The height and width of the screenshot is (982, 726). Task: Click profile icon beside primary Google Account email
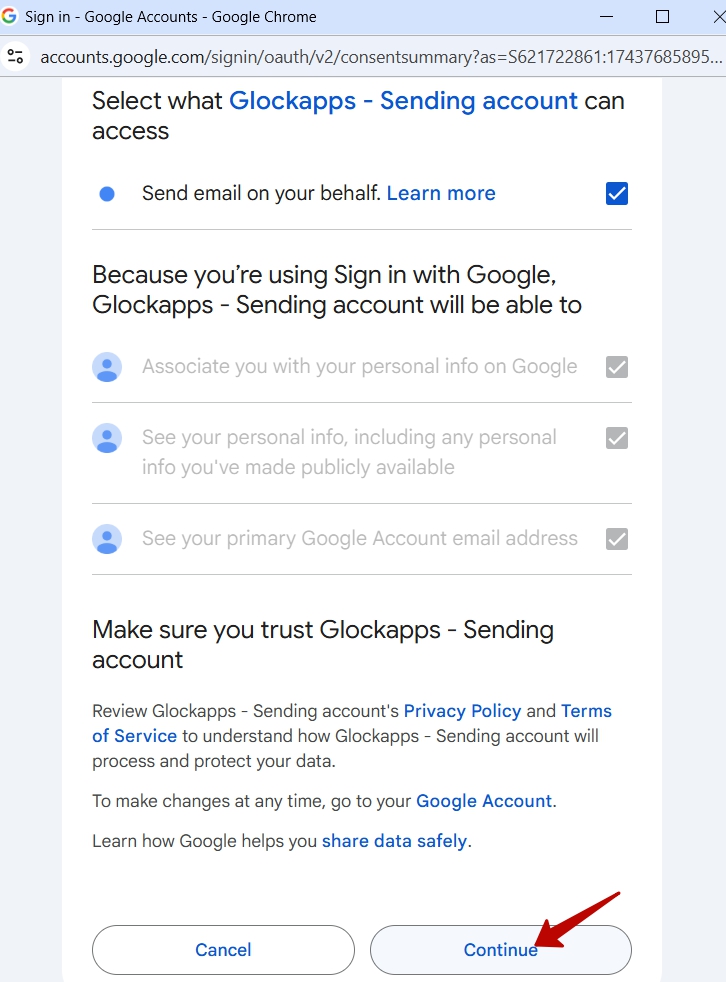(107, 539)
